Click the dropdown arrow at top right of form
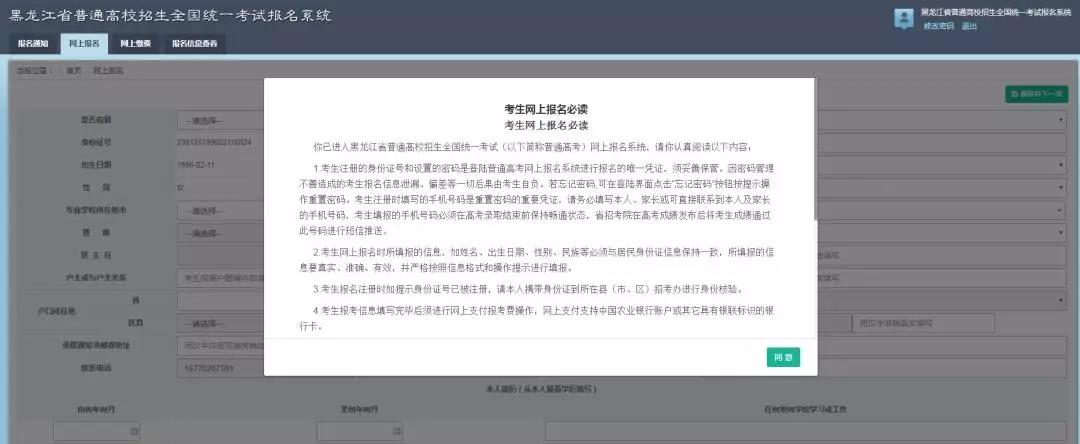The image size is (1080, 444). click(x=1061, y=120)
